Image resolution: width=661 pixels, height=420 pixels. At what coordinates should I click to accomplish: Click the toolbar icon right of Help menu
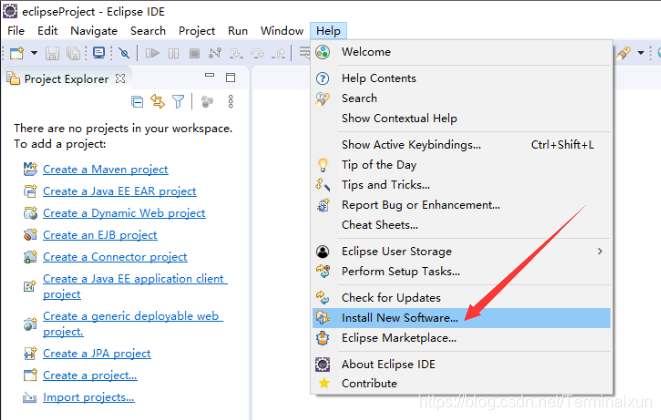pyautogui.click(x=623, y=53)
